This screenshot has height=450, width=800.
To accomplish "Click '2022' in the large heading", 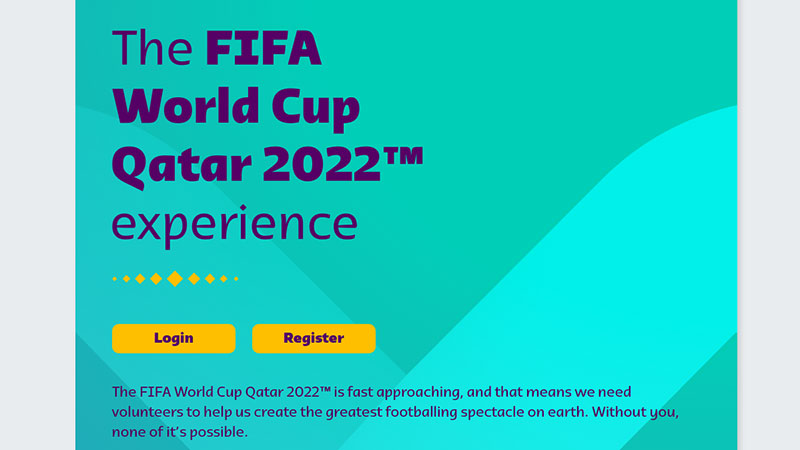I will [322, 164].
